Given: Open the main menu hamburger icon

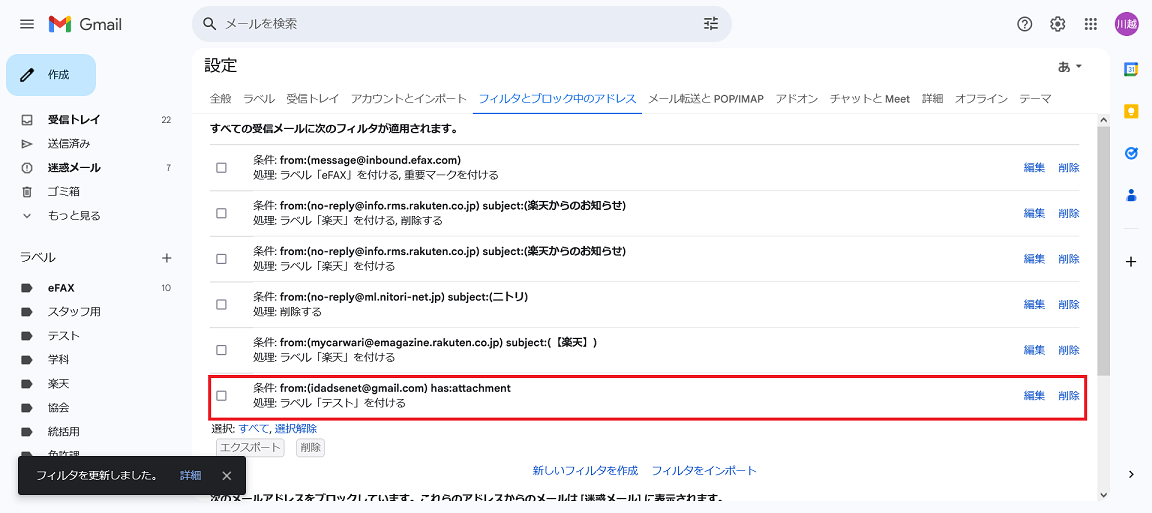Looking at the screenshot, I should pyautogui.click(x=27, y=24).
